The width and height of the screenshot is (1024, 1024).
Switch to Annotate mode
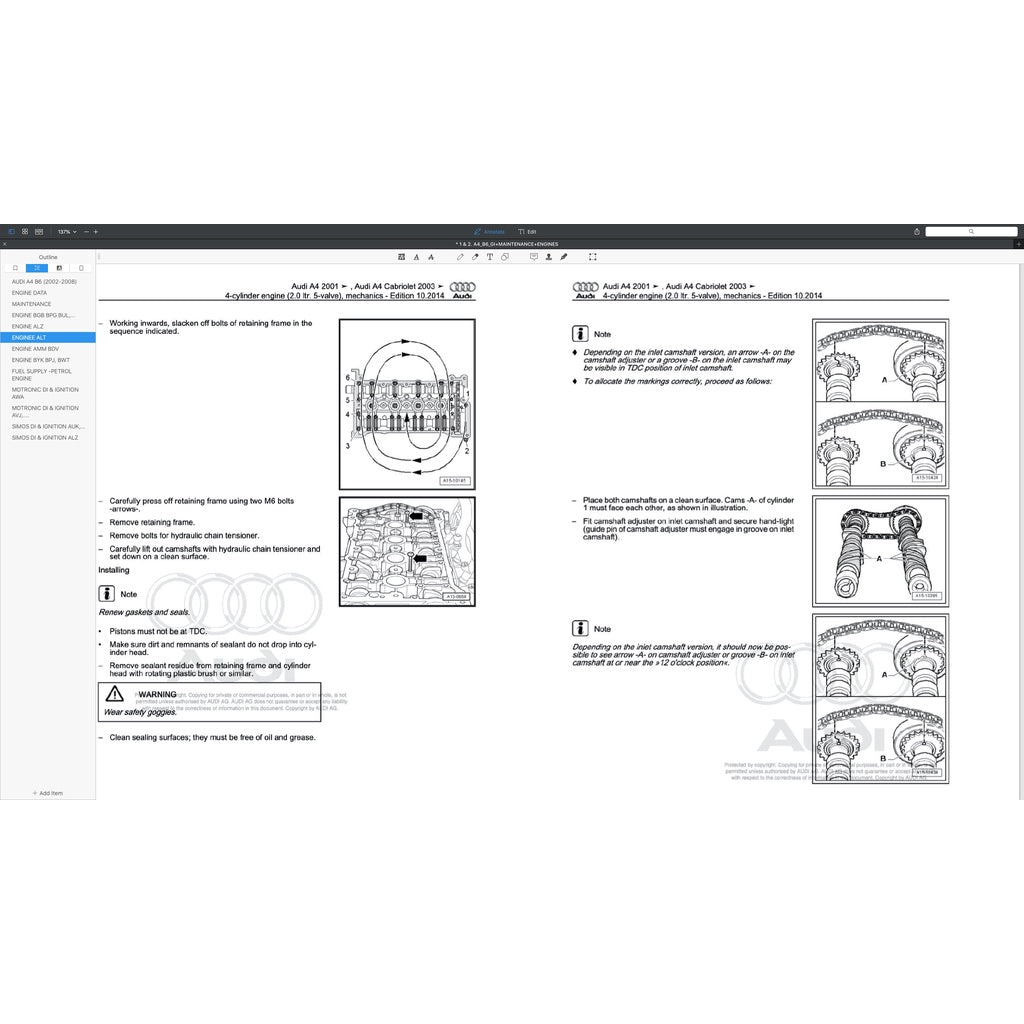(490, 231)
